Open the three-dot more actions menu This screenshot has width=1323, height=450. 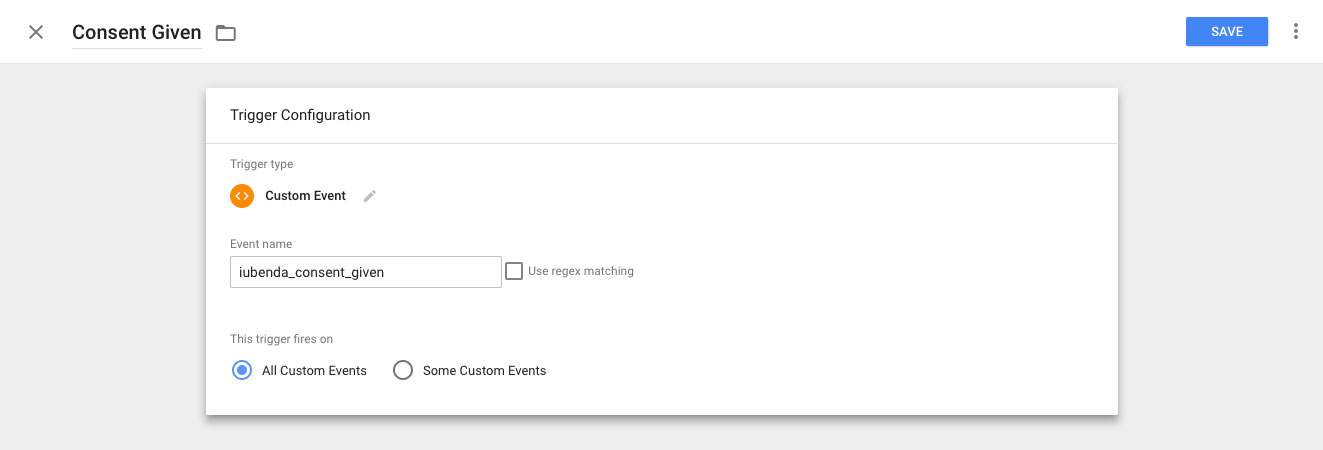click(x=1296, y=31)
